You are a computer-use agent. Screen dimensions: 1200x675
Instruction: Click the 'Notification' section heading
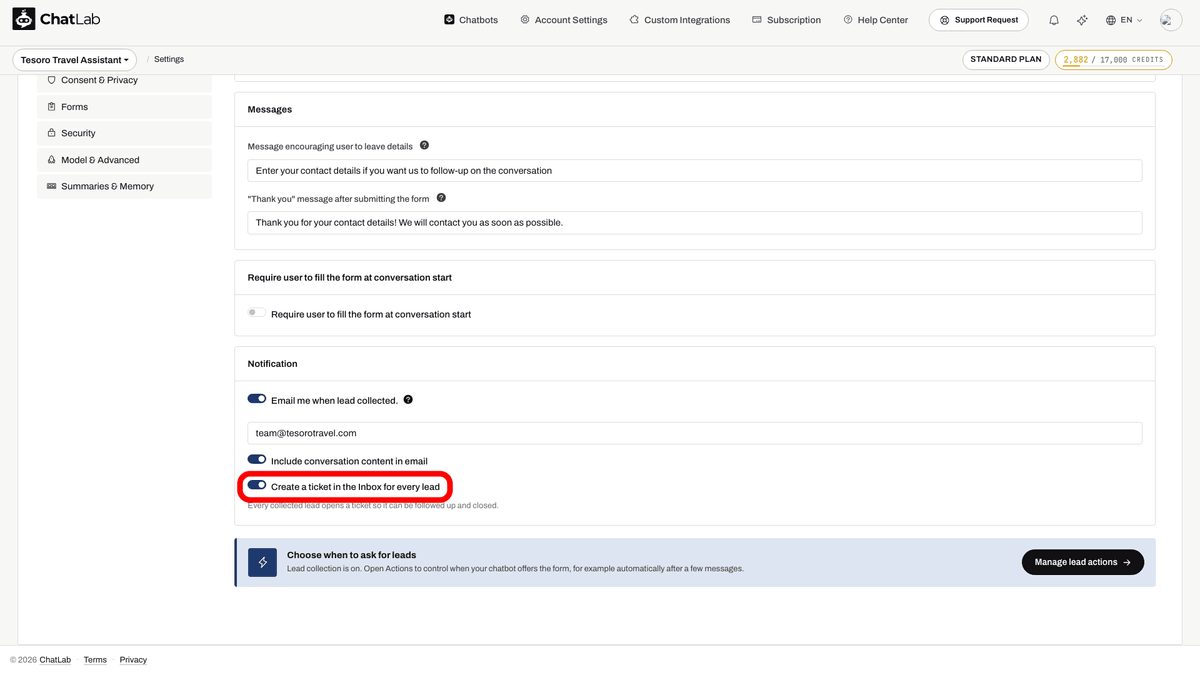[x=273, y=364]
